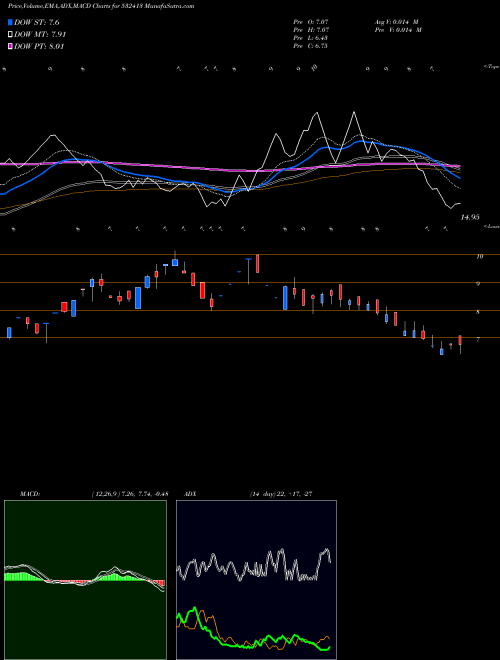This screenshot has width=500, height=660.
Task: Click the '<Tops' marker label
Action: tap(492, 67)
